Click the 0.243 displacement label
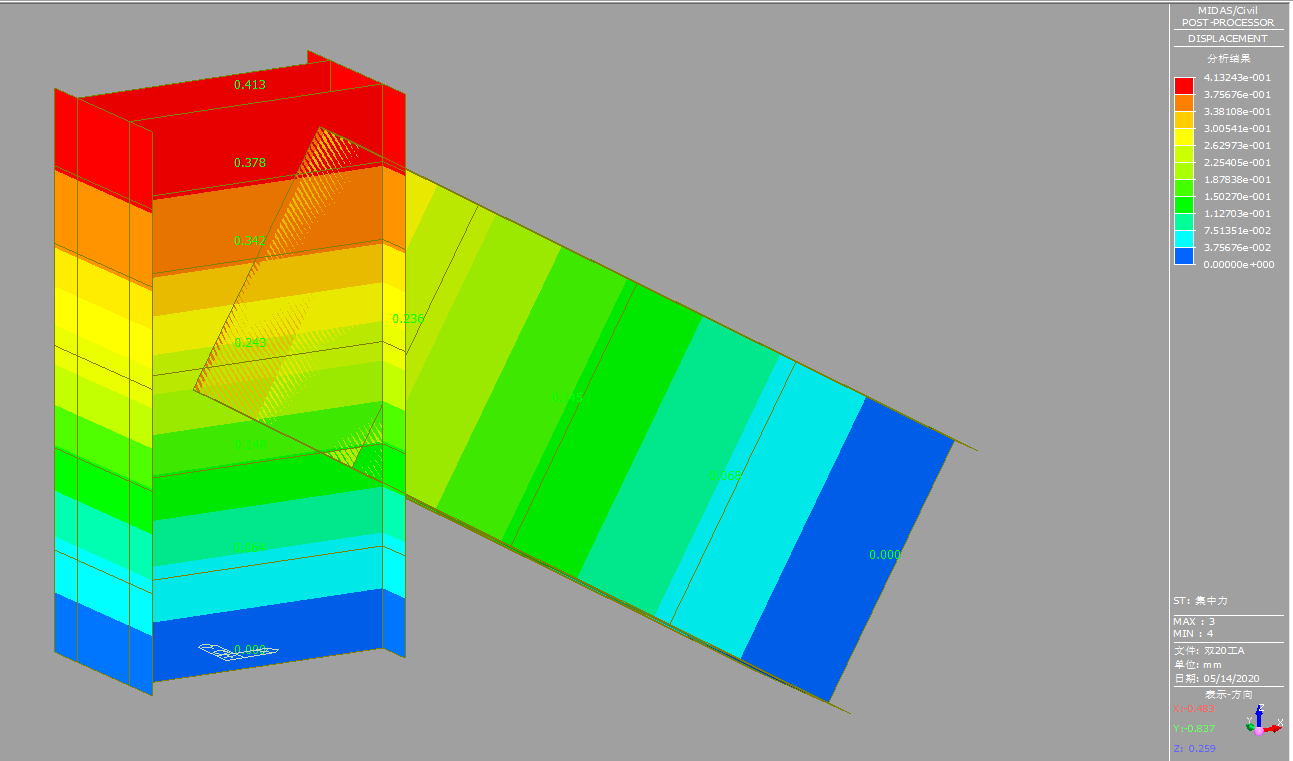This screenshot has height=761, width=1293. 250,343
